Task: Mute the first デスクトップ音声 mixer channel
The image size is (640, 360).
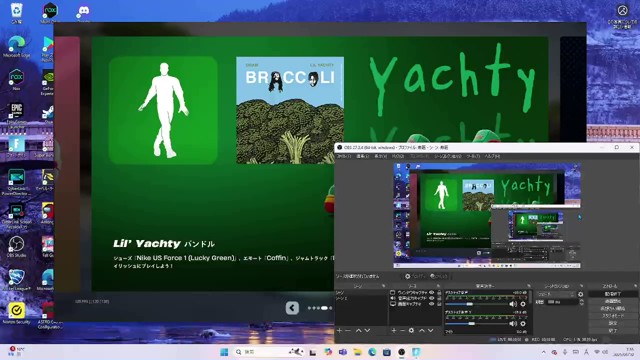Action: [513, 304]
